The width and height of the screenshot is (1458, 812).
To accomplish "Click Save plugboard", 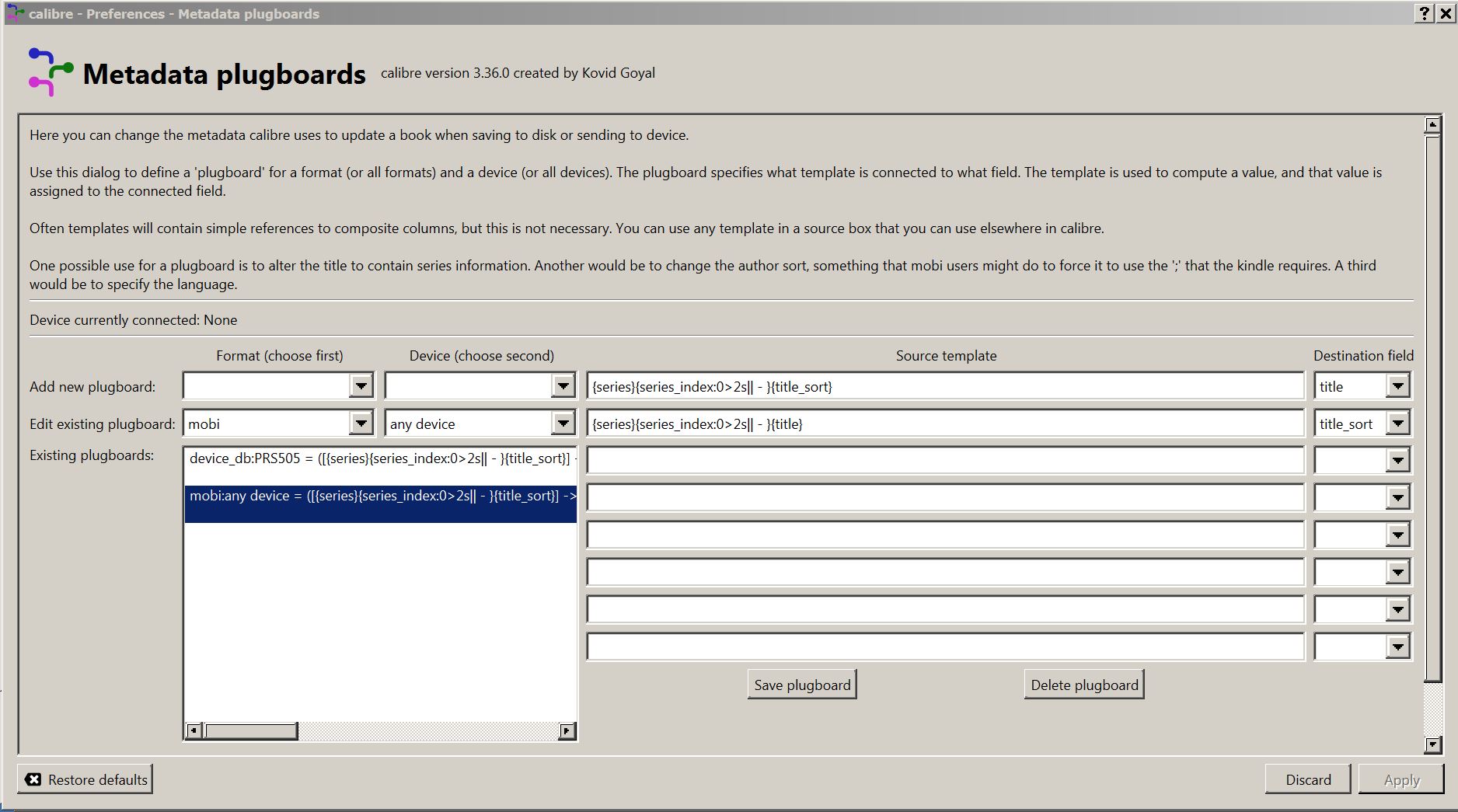I will click(x=802, y=685).
